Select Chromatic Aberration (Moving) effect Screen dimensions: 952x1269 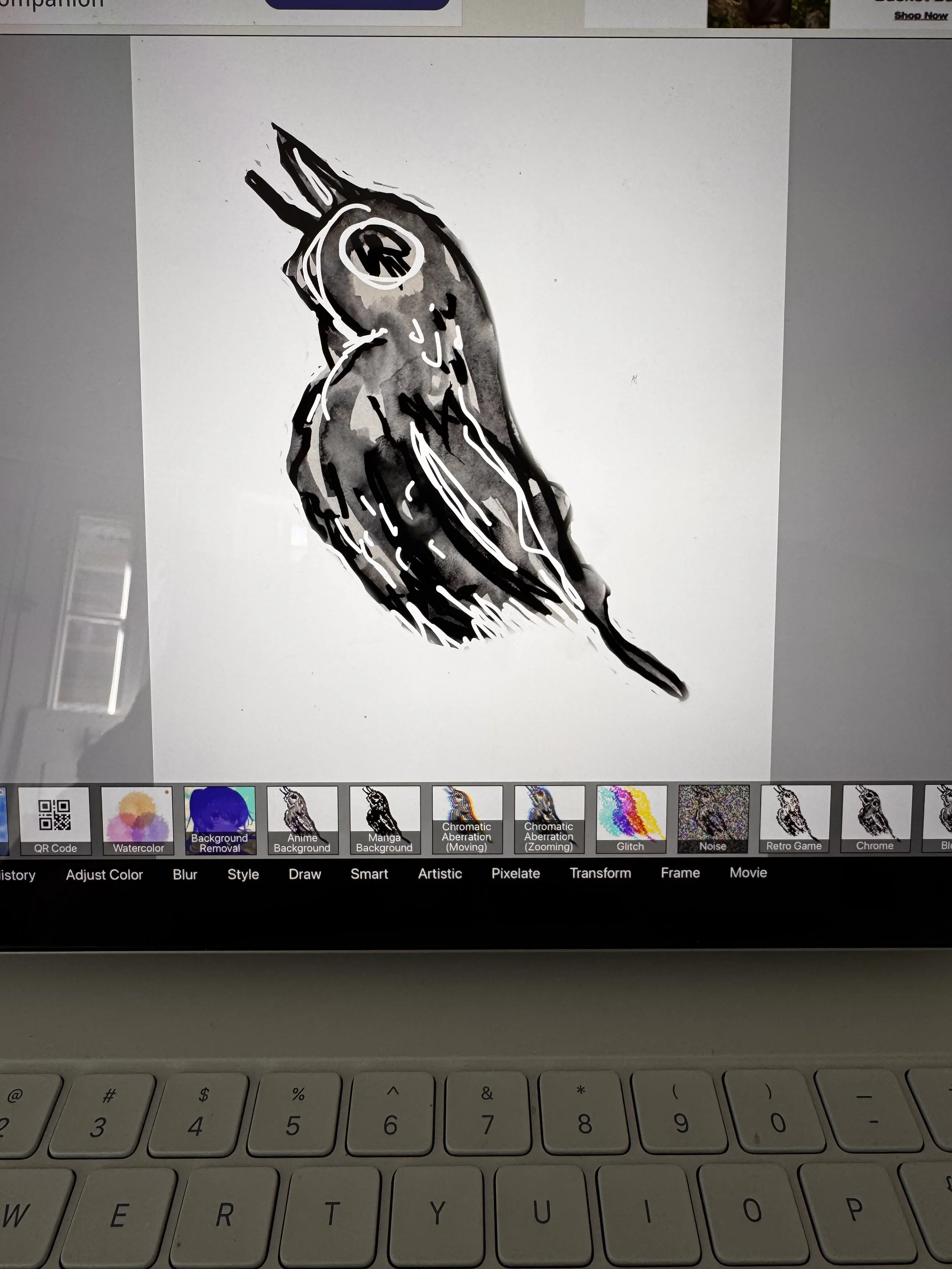click(x=467, y=819)
